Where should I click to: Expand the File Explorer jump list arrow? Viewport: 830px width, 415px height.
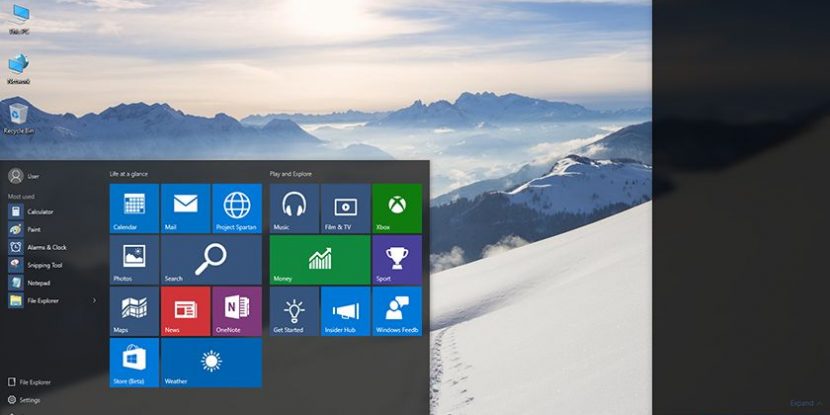point(95,300)
